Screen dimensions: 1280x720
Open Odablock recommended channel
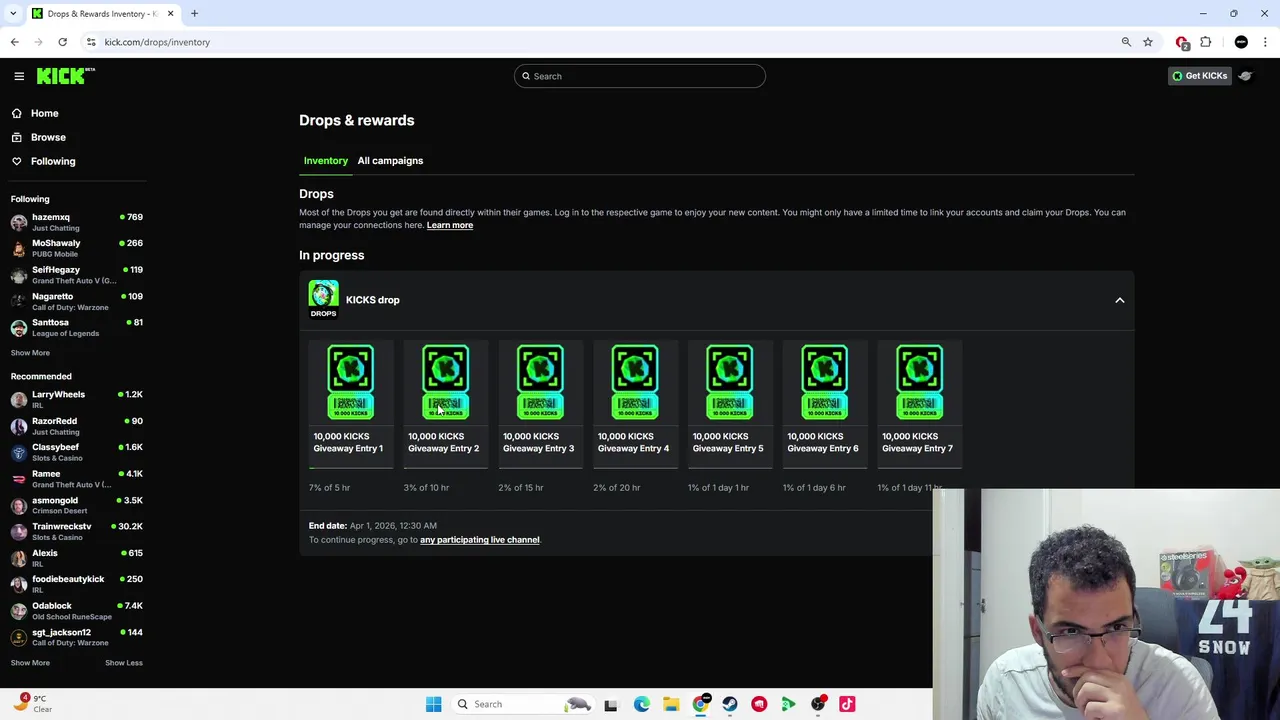pos(76,610)
